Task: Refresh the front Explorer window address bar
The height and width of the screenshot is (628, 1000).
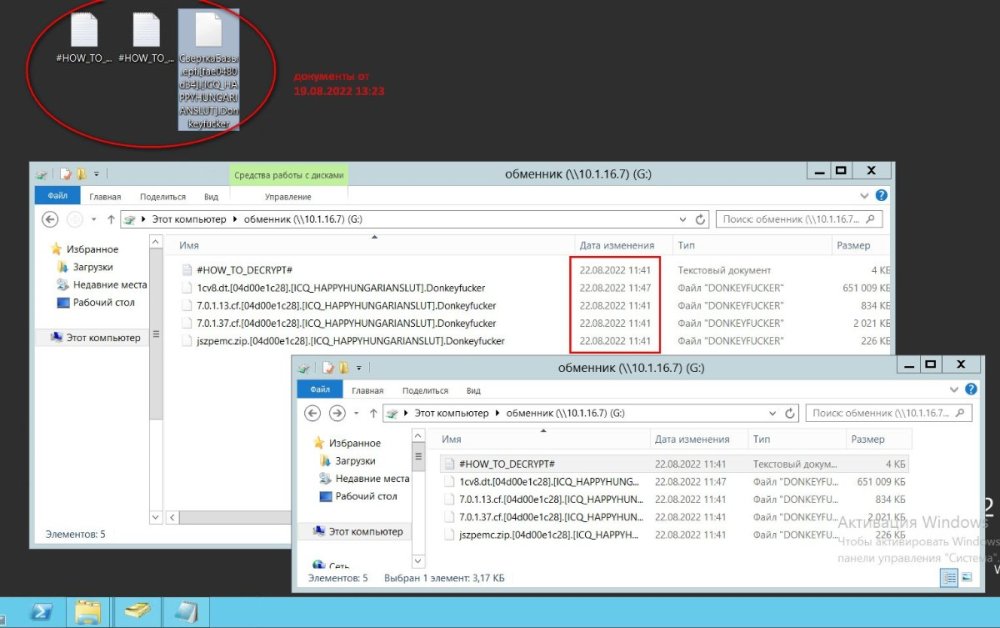Action: coord(790,413)
